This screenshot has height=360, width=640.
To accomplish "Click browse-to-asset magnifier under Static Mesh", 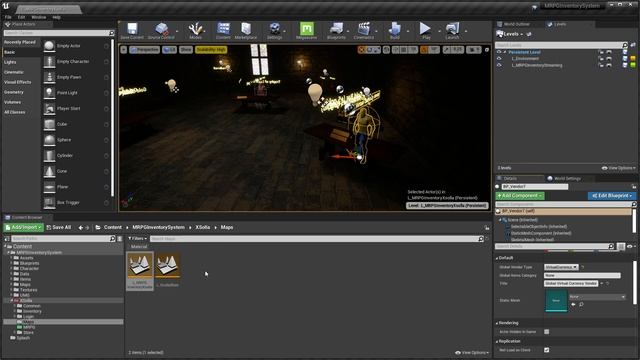I will click(581, 304).
